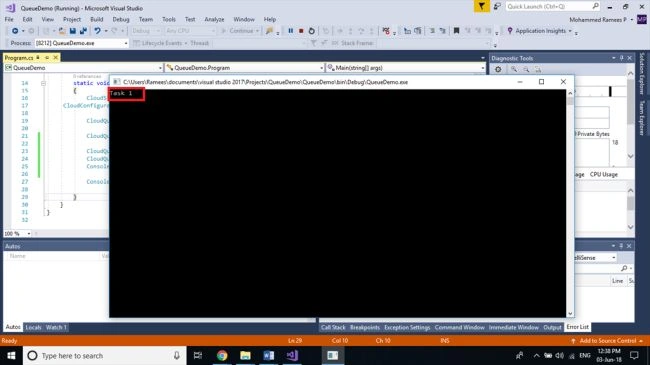The height and width of the screenshot is (365, 650).
Task: Click Type here to search box
Action: 104,355
